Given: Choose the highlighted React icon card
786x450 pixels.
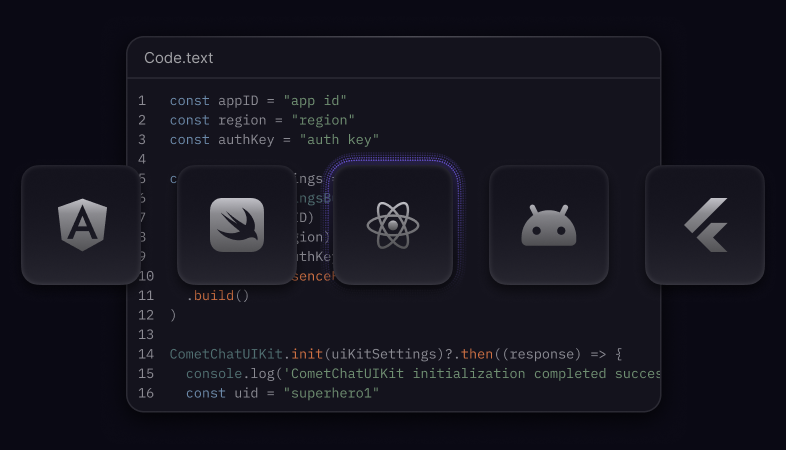Looking at the screenshot, I should (393, 225).
